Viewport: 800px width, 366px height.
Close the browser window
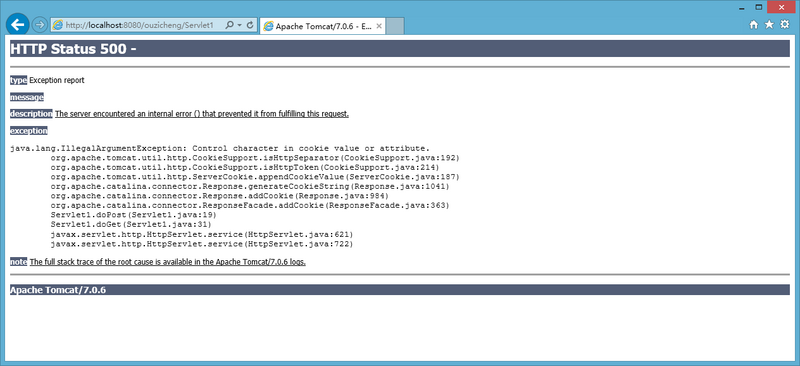[x=782, y=7]
